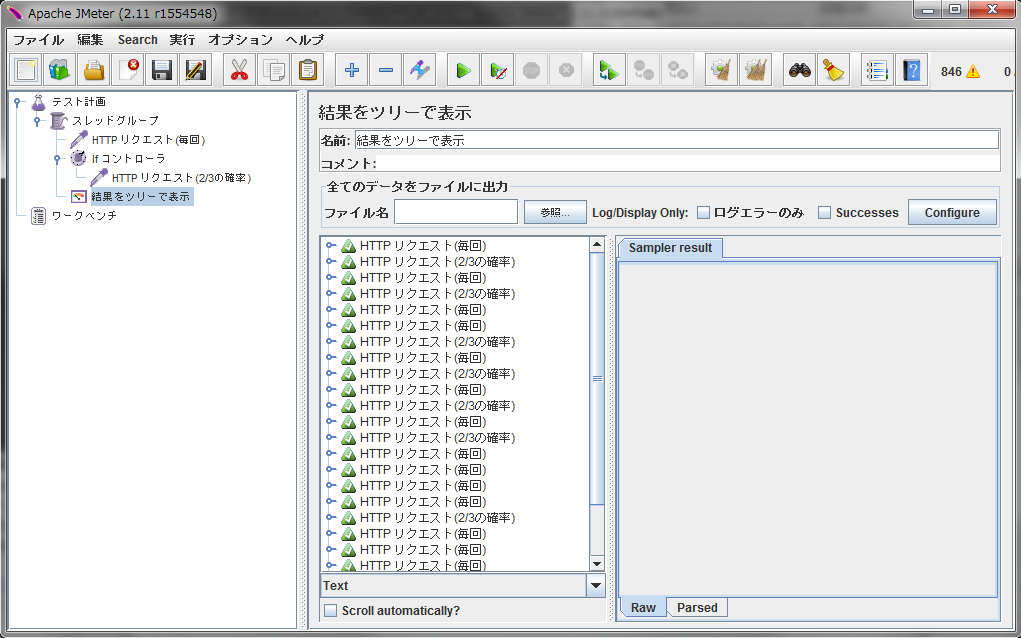1021x638 pixels.
Task: Switch to the Sampler result tab
Action: tap(670, 248)
